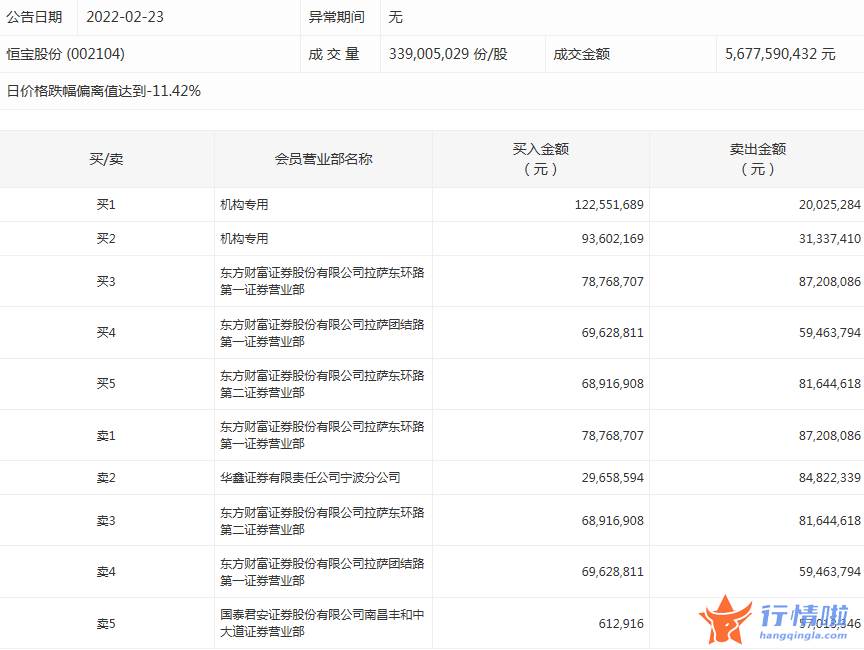This screenshot has width=864, height=650.
Task: Click buy amount 122,551,689
Action: [609, 205]
